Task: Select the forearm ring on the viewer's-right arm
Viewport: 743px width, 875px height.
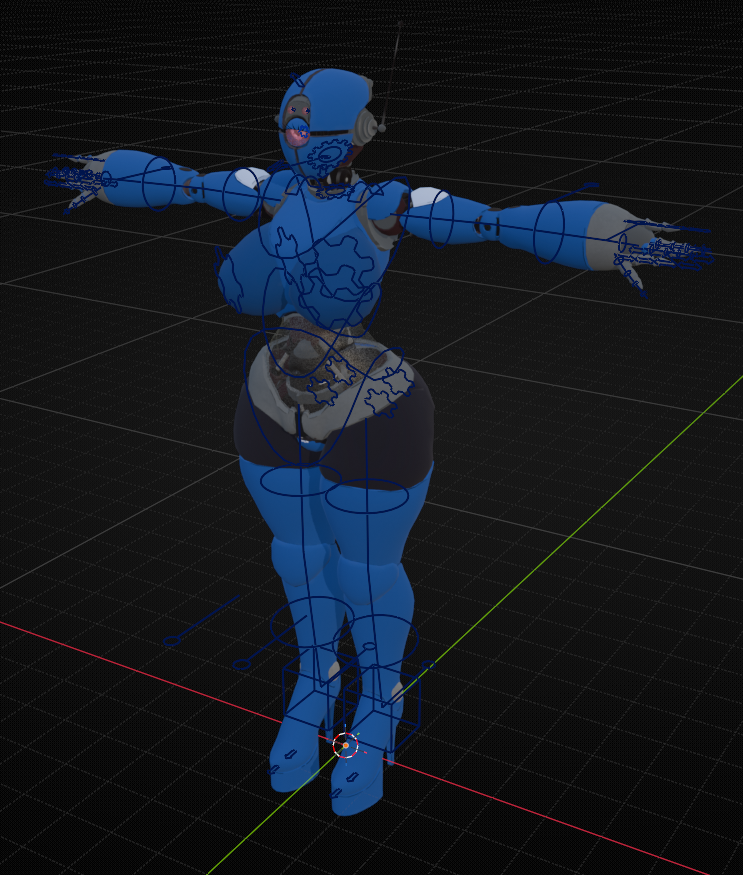Action: [x=549, y=232]
